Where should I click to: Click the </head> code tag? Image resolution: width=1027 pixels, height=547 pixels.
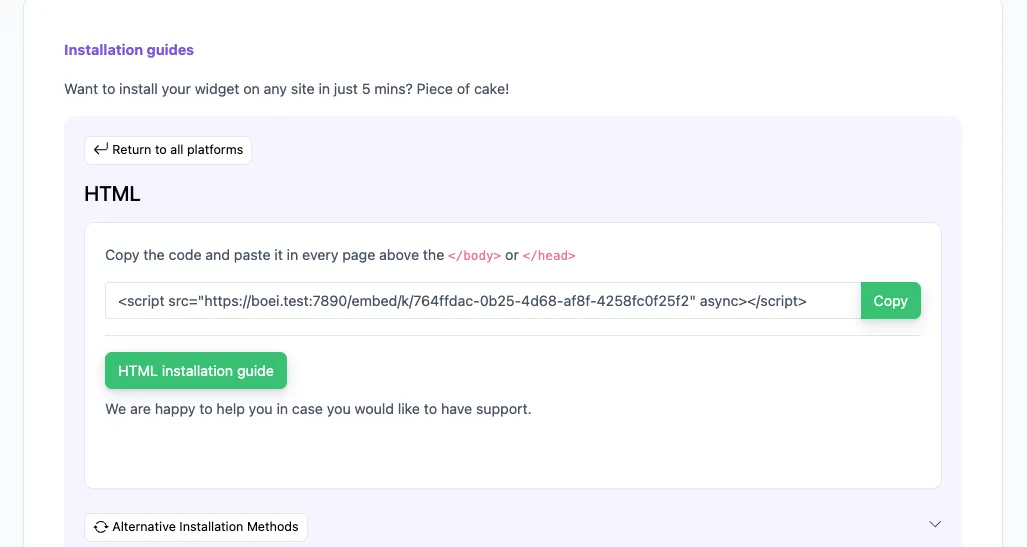click(x=549, y=256)
